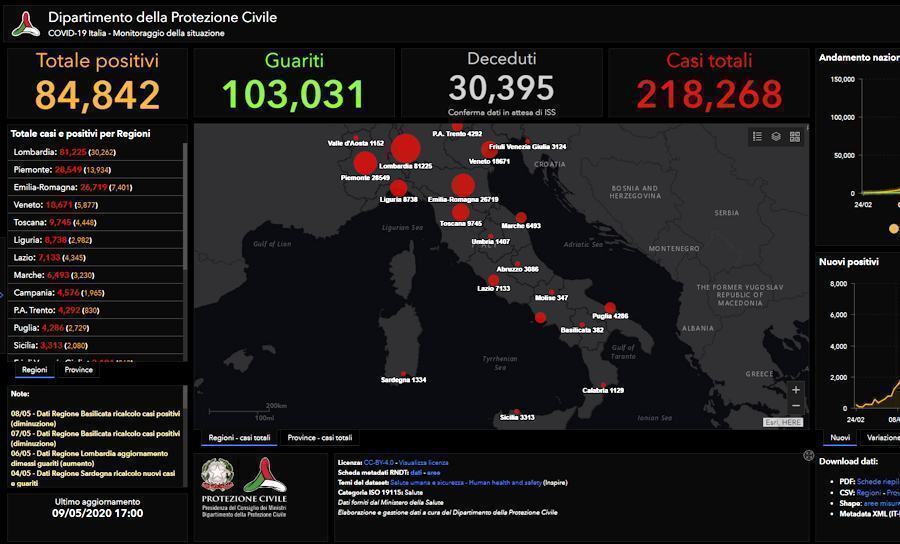The width and height of the screenshot is (900, 544).
Task: Click the Protezione Civile header logo
Action: coord(26,24)
